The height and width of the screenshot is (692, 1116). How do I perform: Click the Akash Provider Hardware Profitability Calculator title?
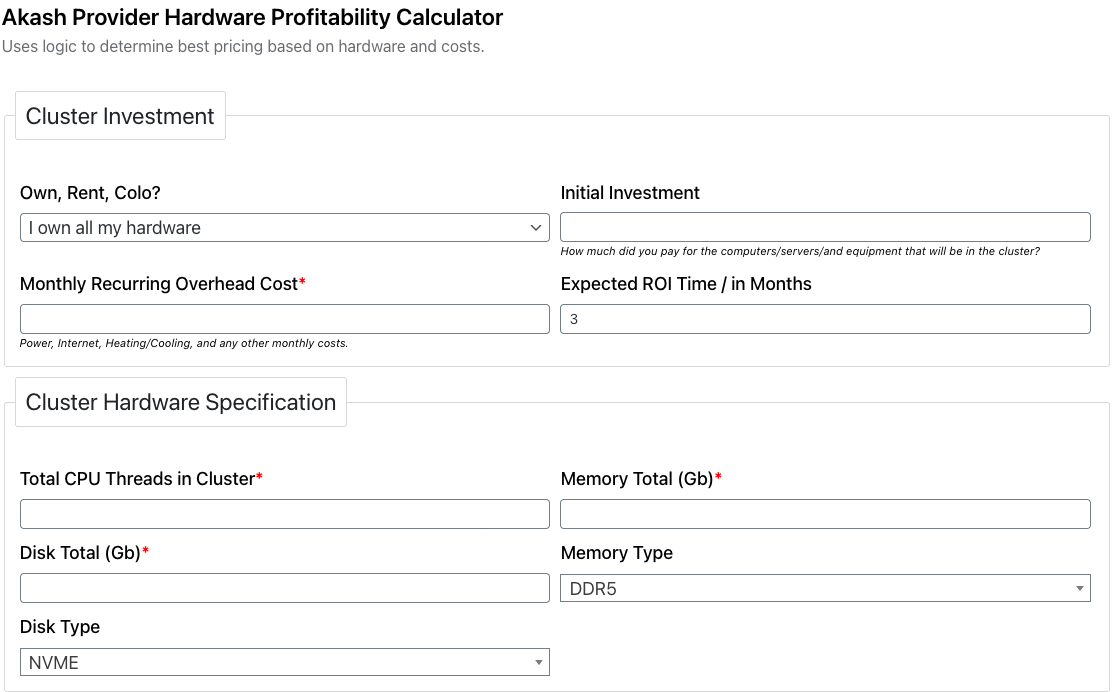253,17
